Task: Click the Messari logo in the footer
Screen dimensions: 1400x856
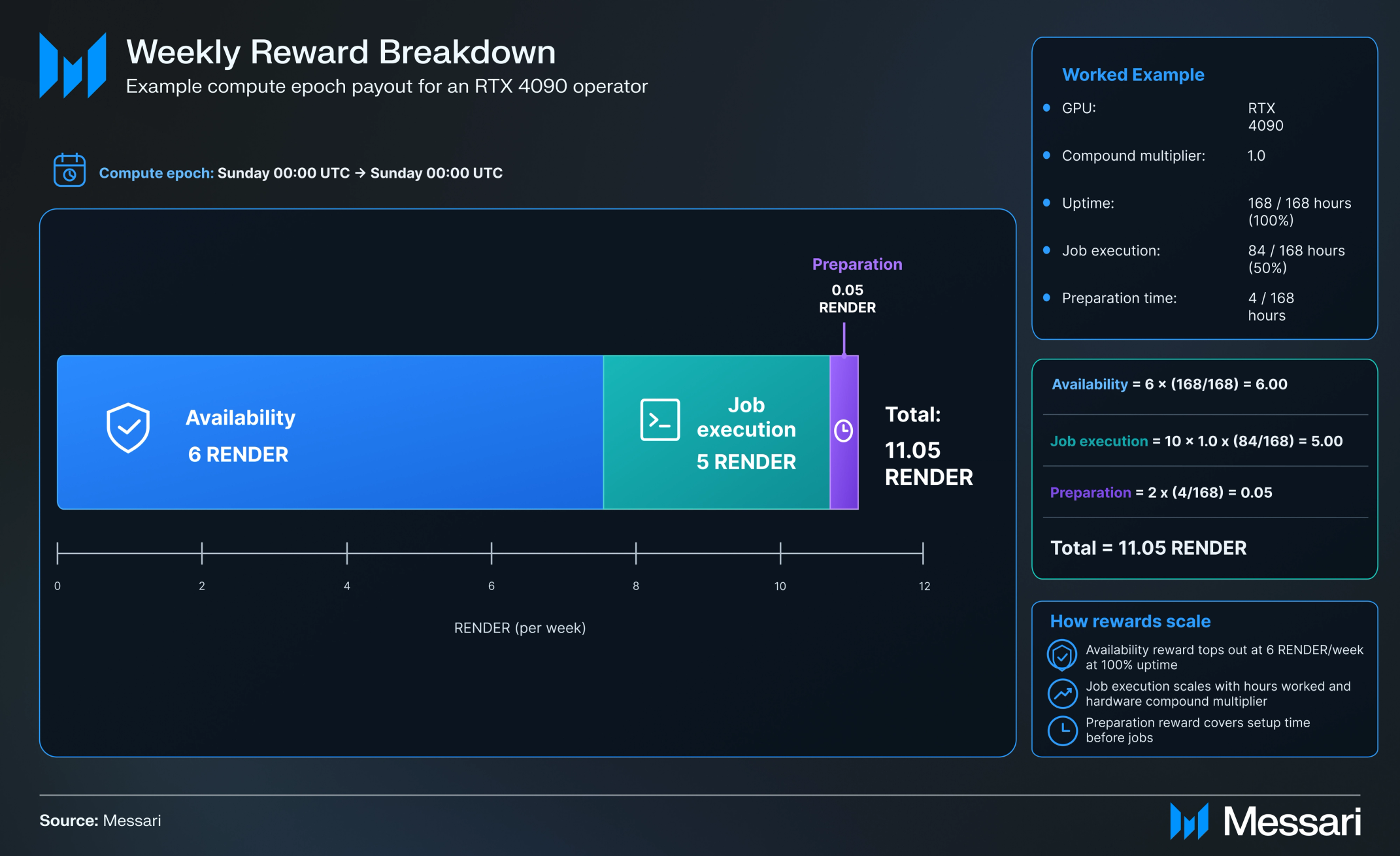Action: coord(1265,821)
